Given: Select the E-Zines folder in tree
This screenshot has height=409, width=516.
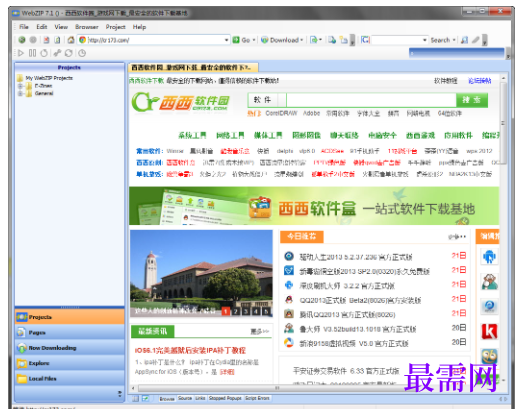Looking at the screenshot, I should tap(43, 86).
